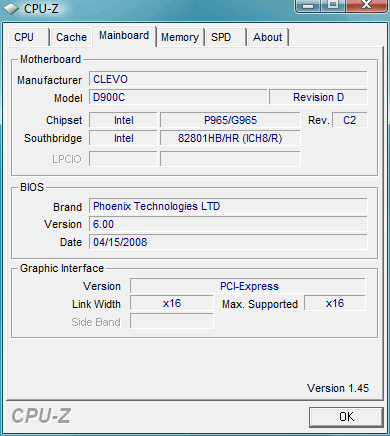This screenshot has width=390, height=436.
Task: Click the chipset model P965/G965 field
Action: 230,120
